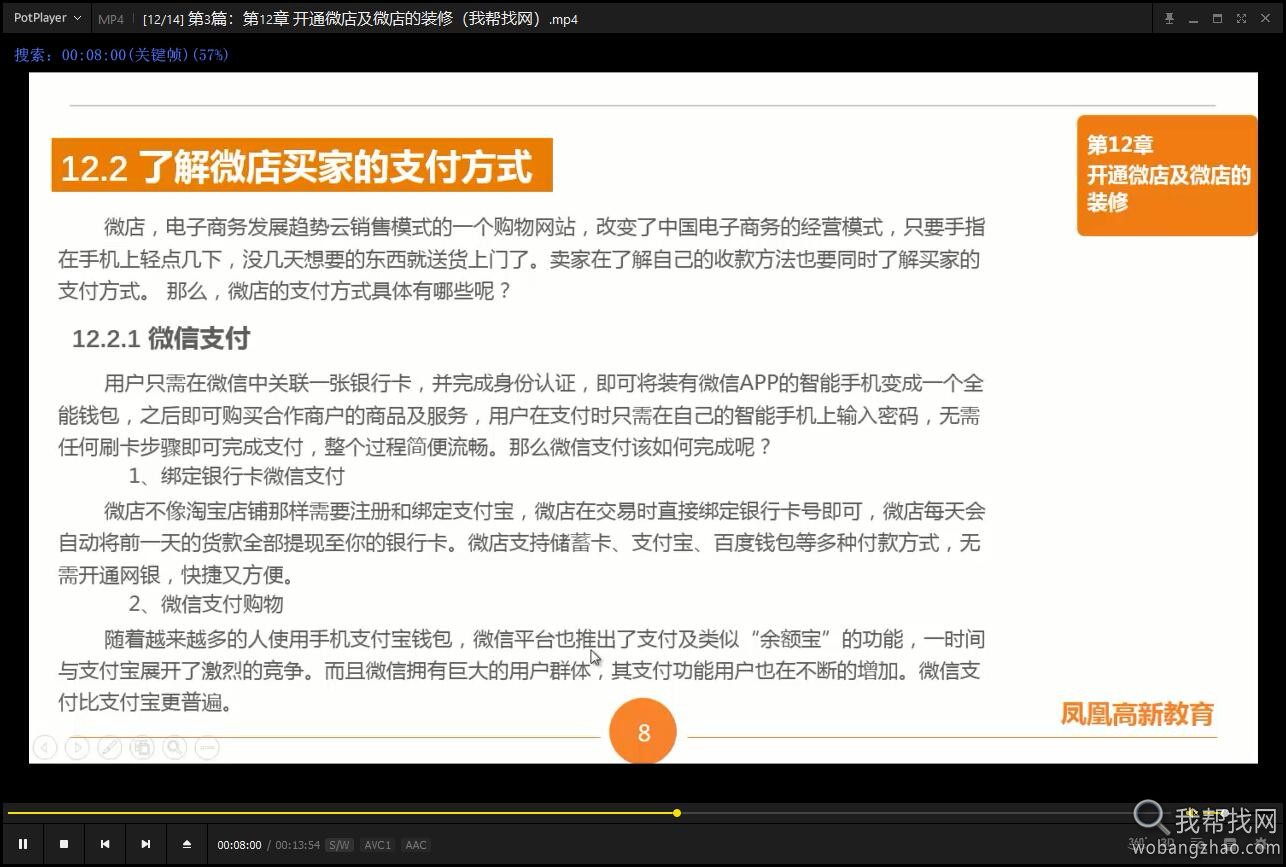Stop the video playback

pos(64,844)
